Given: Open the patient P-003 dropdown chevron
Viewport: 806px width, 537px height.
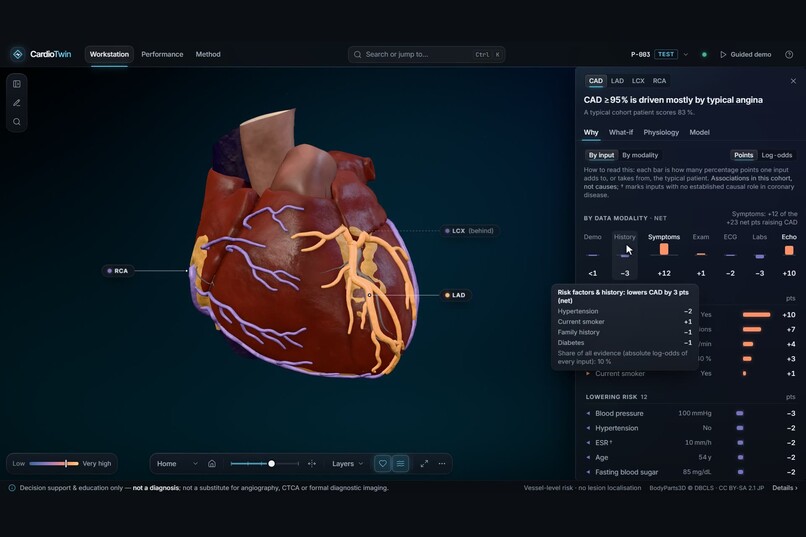Looking at the screenshot, I should (x=685, y=54).
